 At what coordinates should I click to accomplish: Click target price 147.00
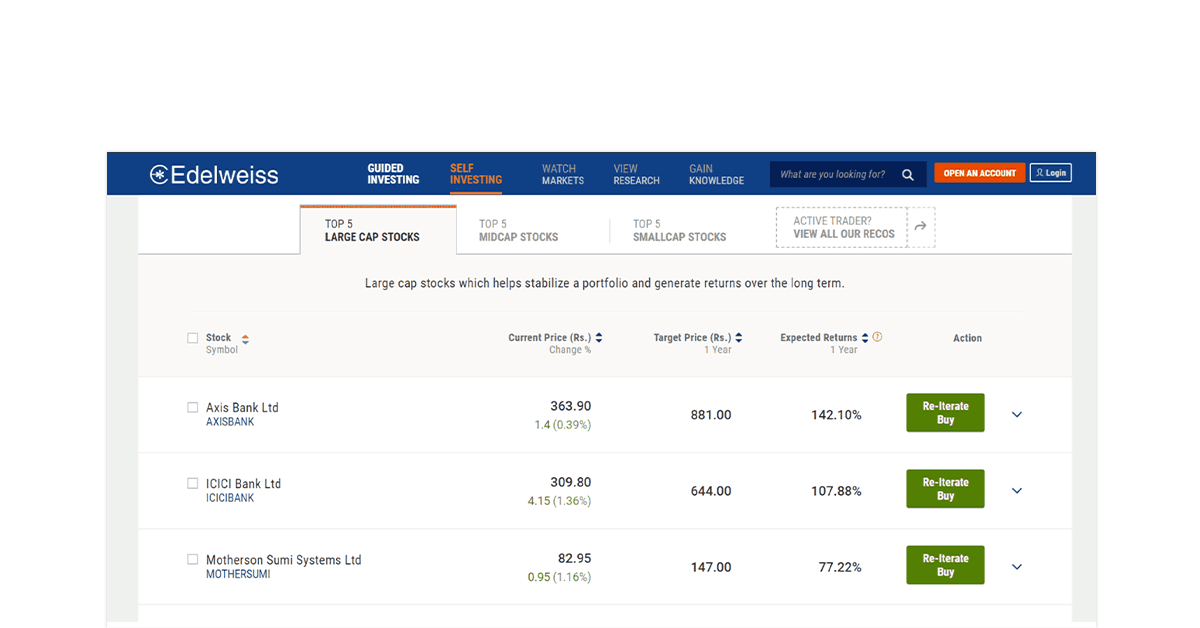711,567
